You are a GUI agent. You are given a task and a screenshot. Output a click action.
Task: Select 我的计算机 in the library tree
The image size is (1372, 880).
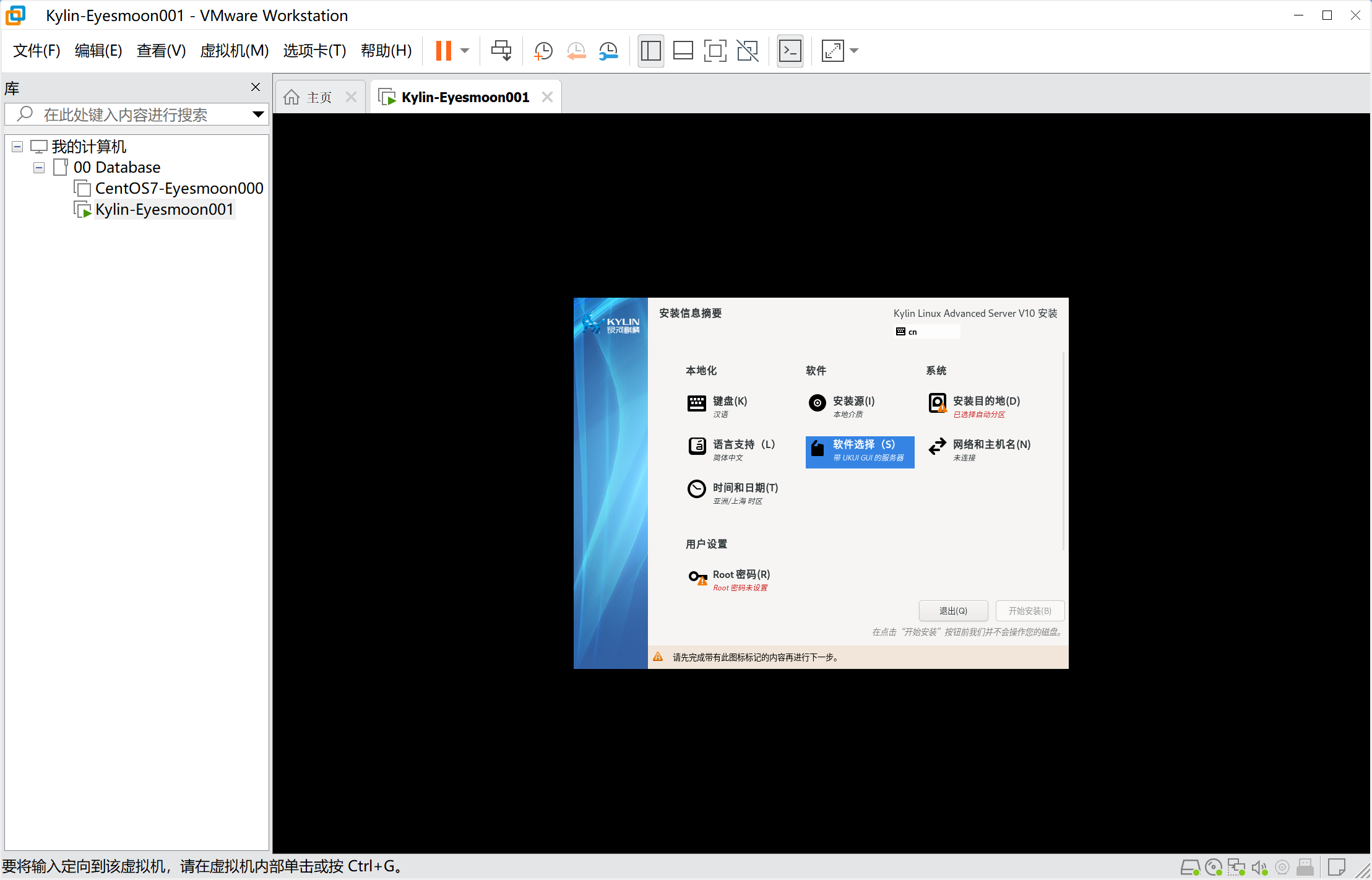click(x=88, y=147)
